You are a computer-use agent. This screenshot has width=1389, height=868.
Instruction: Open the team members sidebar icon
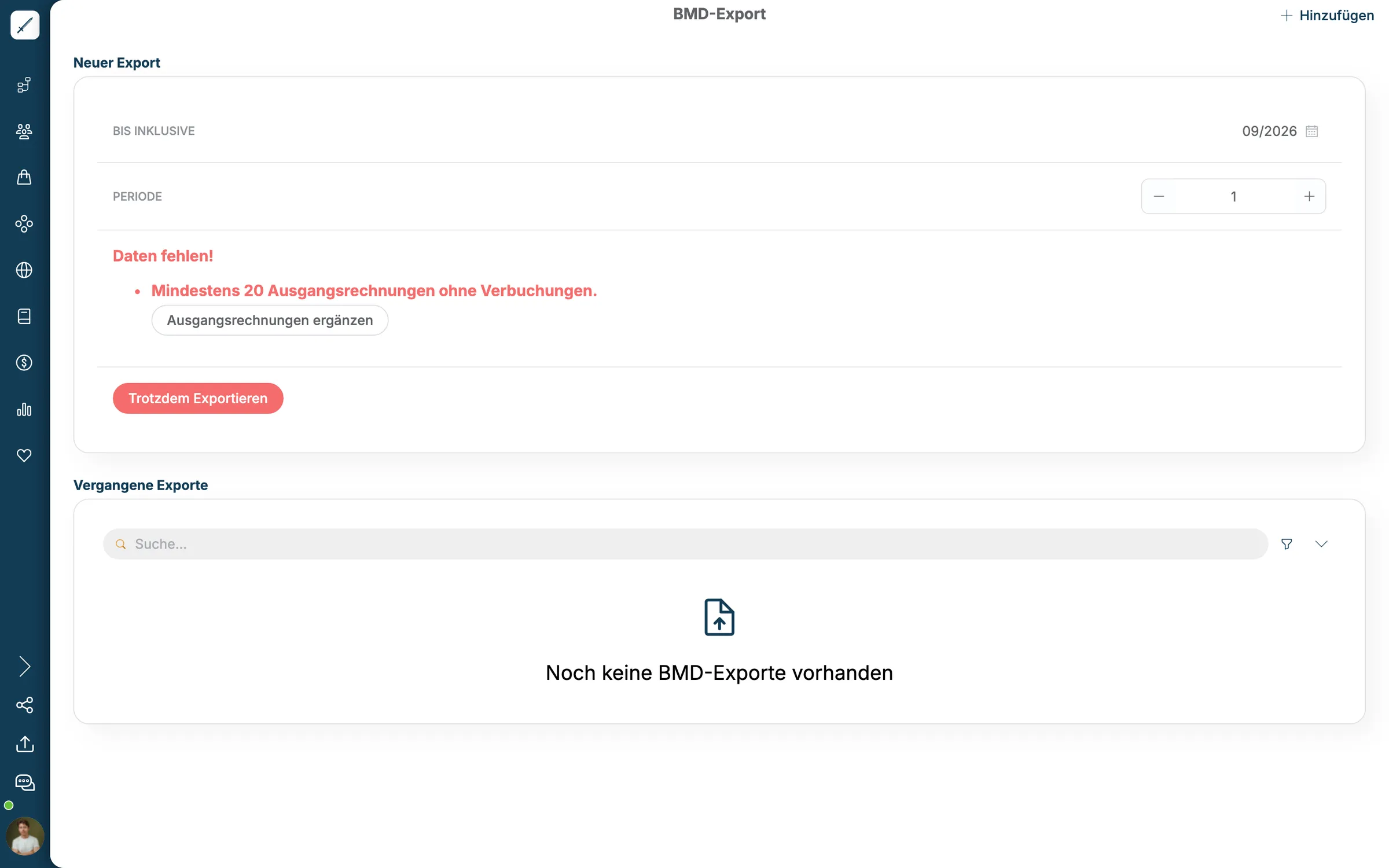pos(24,131)
